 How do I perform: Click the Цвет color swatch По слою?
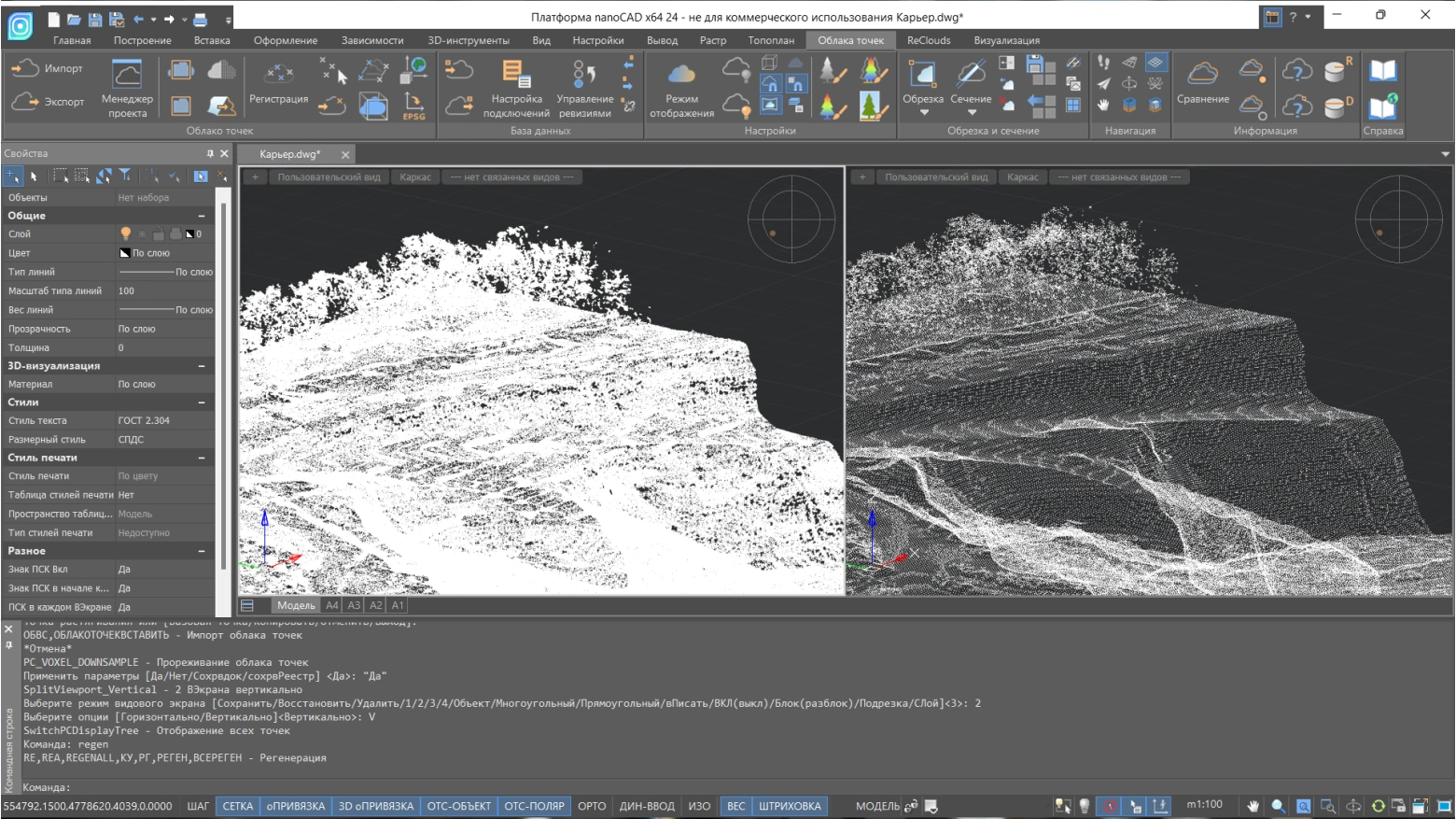125,253
